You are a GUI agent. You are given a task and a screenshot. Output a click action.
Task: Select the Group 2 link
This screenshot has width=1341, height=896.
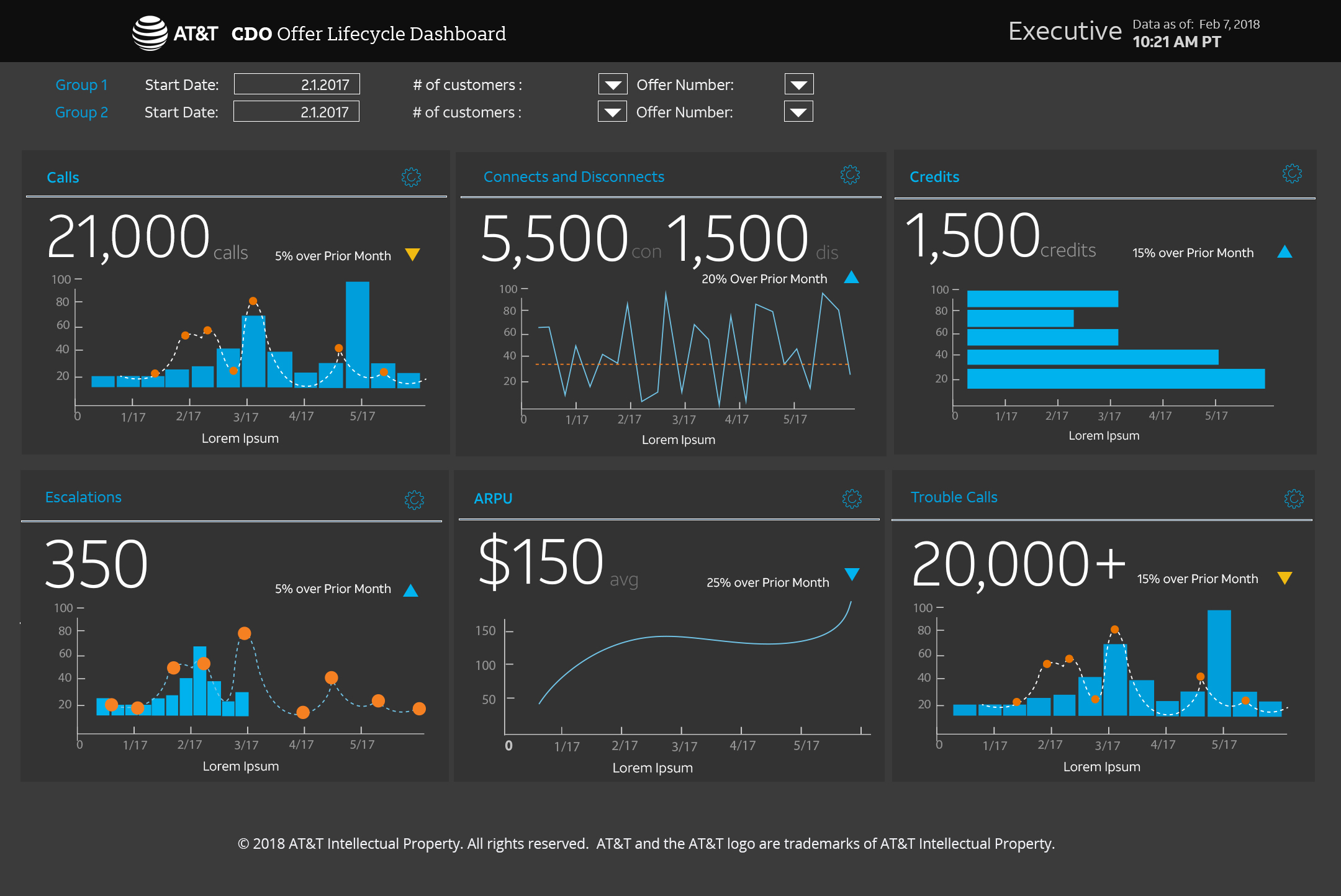(x=81, y=112)
